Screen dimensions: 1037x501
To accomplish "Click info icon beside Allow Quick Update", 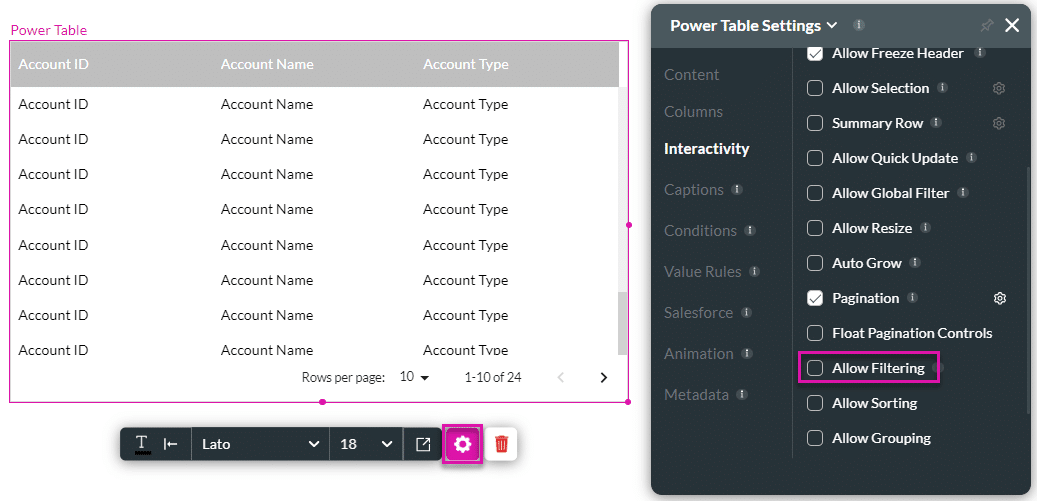I will 972,157.
